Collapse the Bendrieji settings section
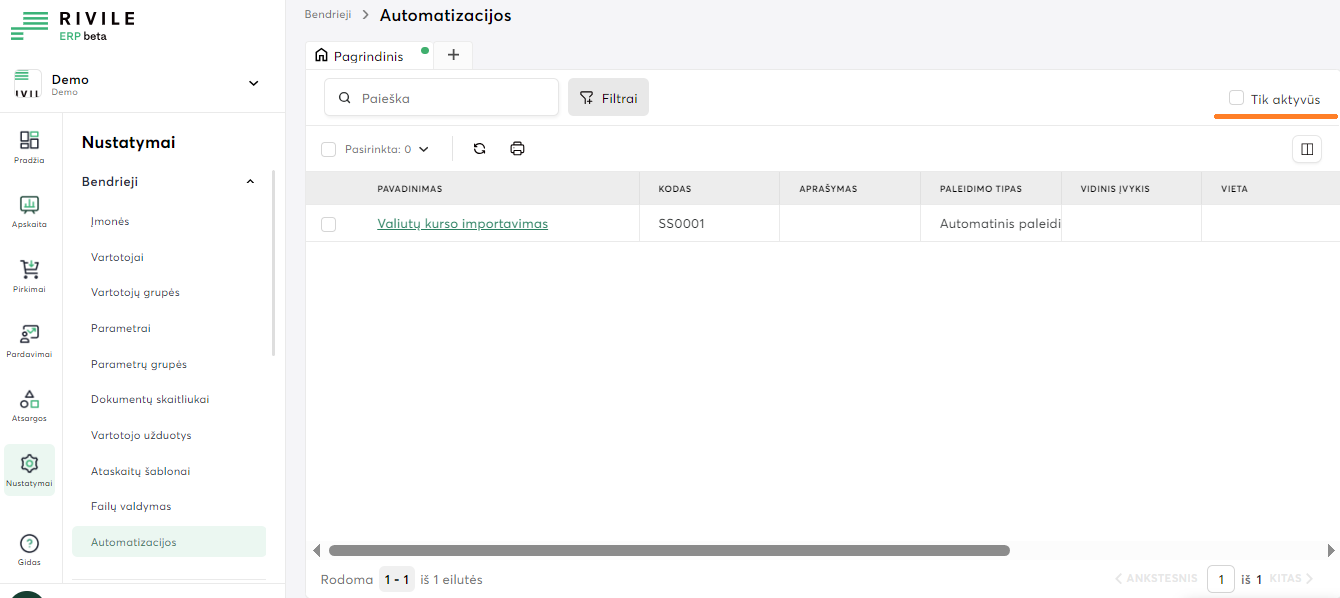The image size is (1340, 598). click(250, 182)
